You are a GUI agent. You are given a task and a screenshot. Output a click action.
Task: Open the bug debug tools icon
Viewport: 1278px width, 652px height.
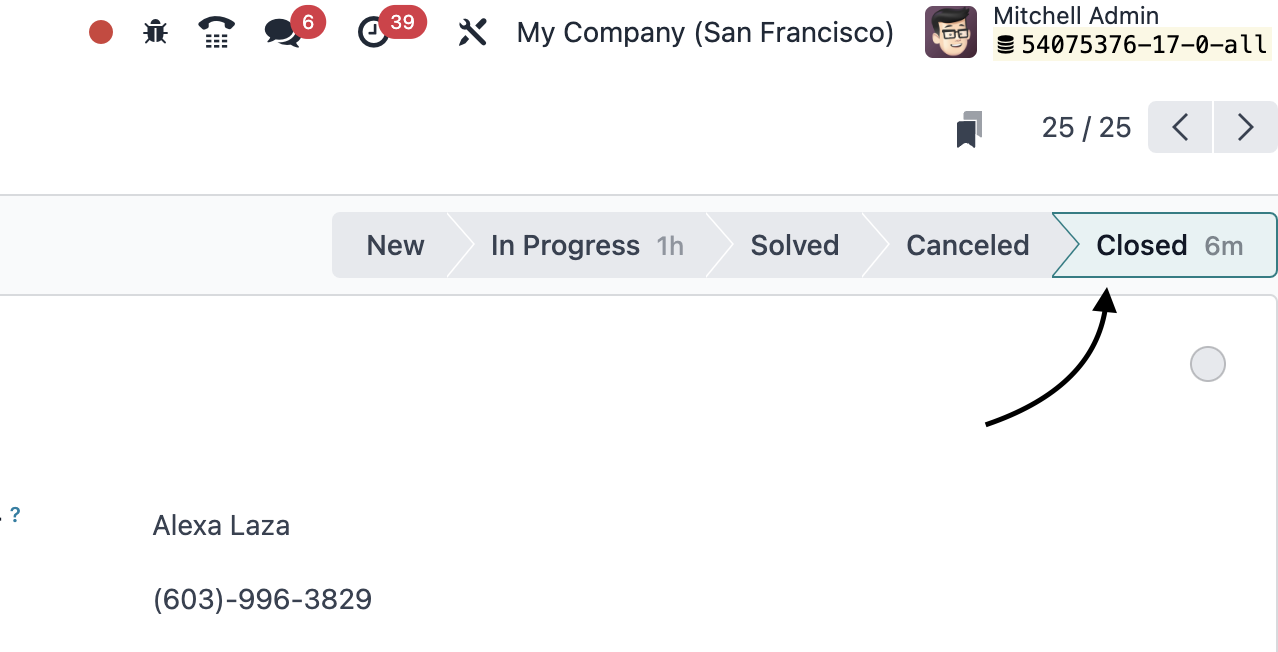pos(155,32)
